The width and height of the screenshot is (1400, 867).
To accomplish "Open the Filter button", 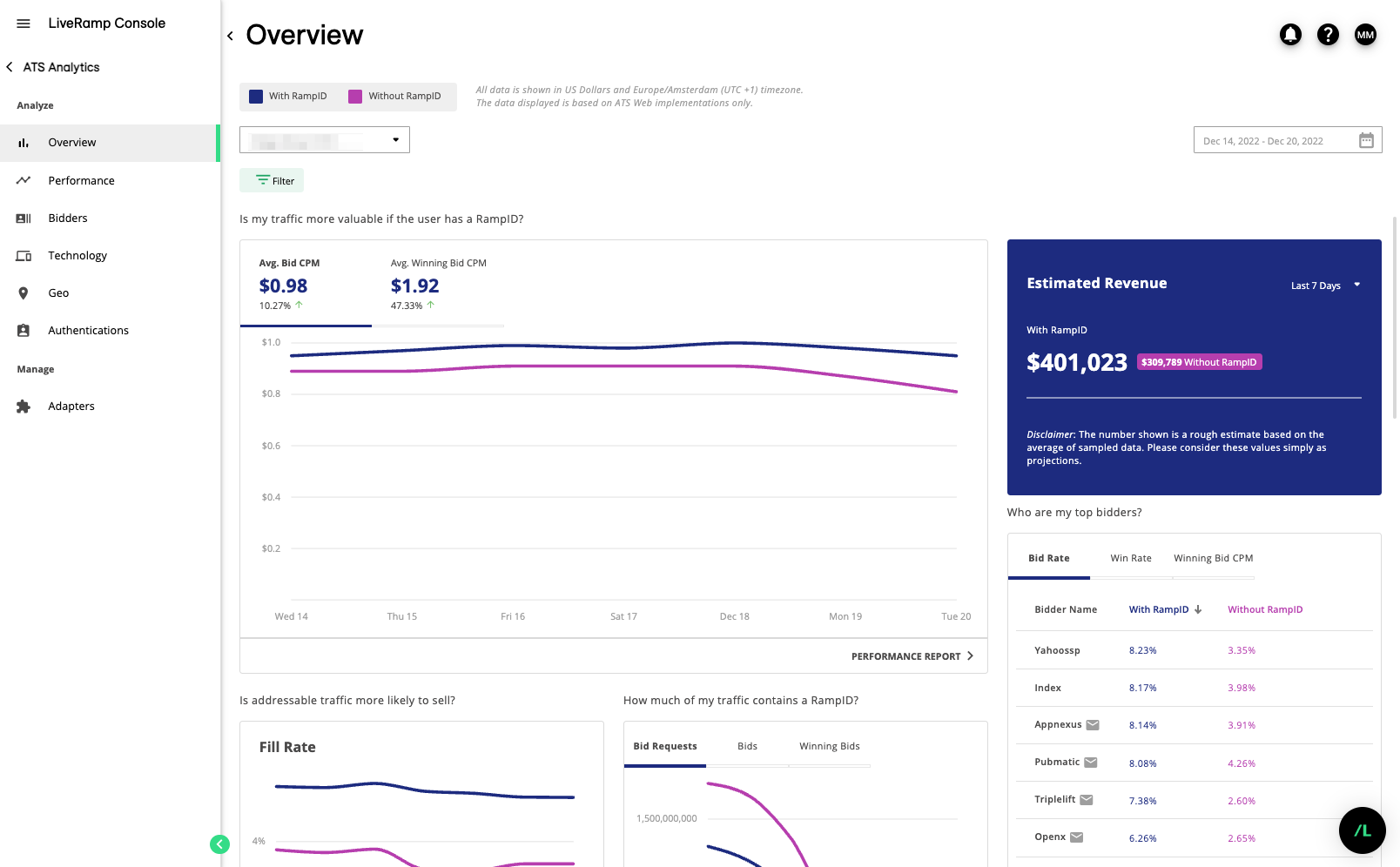I will click(272, 180).
